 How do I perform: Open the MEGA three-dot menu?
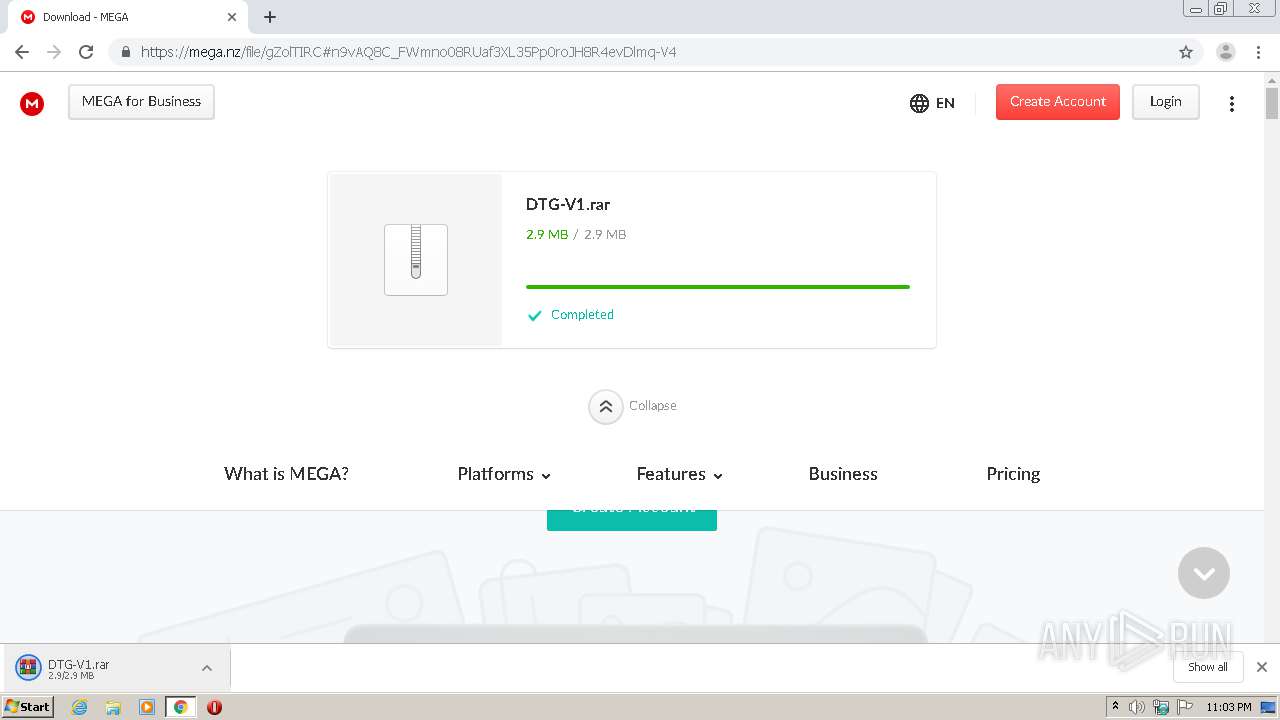point(1232,104)
